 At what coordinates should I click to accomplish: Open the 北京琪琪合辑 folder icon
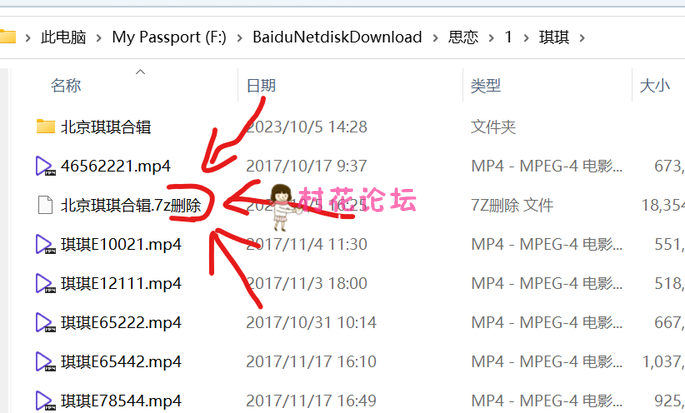coord(45,127)
